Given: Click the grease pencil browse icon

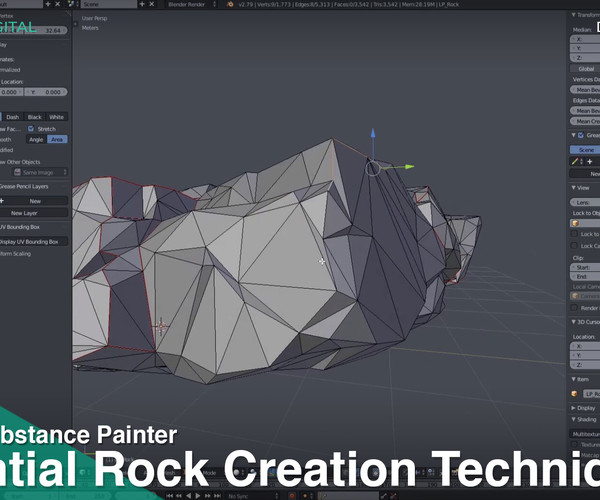Looking at the screenshot, I should 577,162.
